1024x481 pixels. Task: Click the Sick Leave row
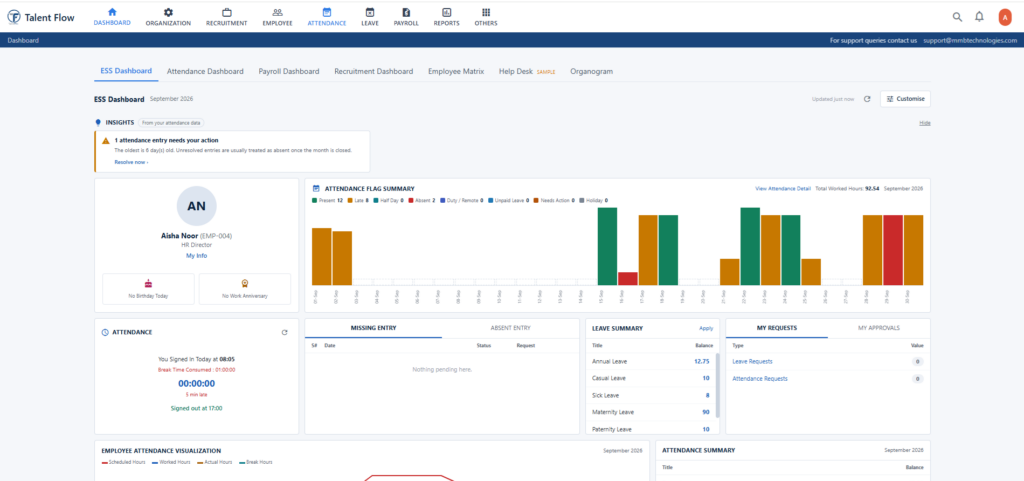(x=651, y=395)
